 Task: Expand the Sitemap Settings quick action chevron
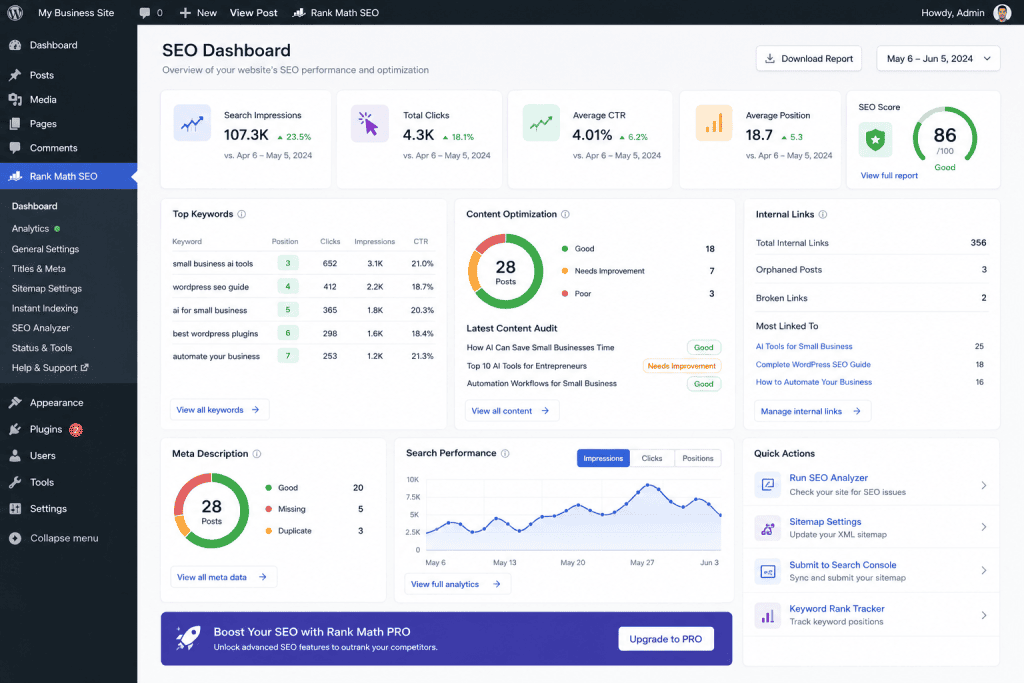[984, 527]
